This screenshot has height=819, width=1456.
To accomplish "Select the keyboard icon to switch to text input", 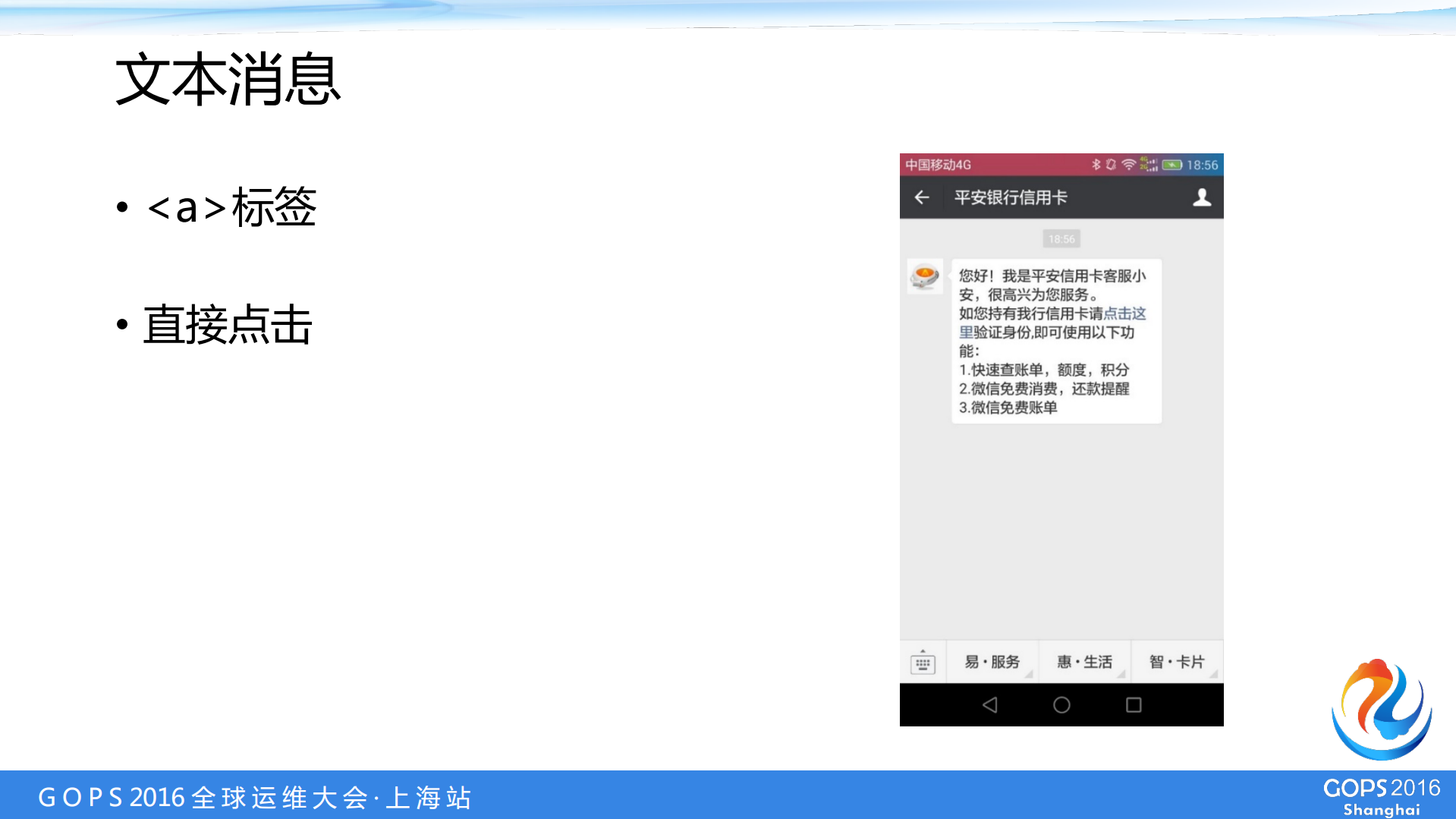I will point(923,664).
